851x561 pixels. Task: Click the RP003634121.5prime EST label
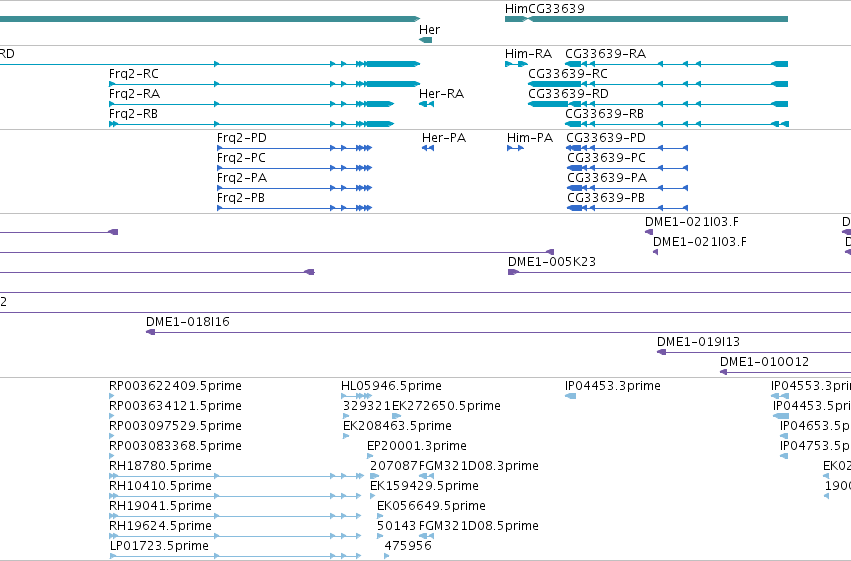[175, 406]
